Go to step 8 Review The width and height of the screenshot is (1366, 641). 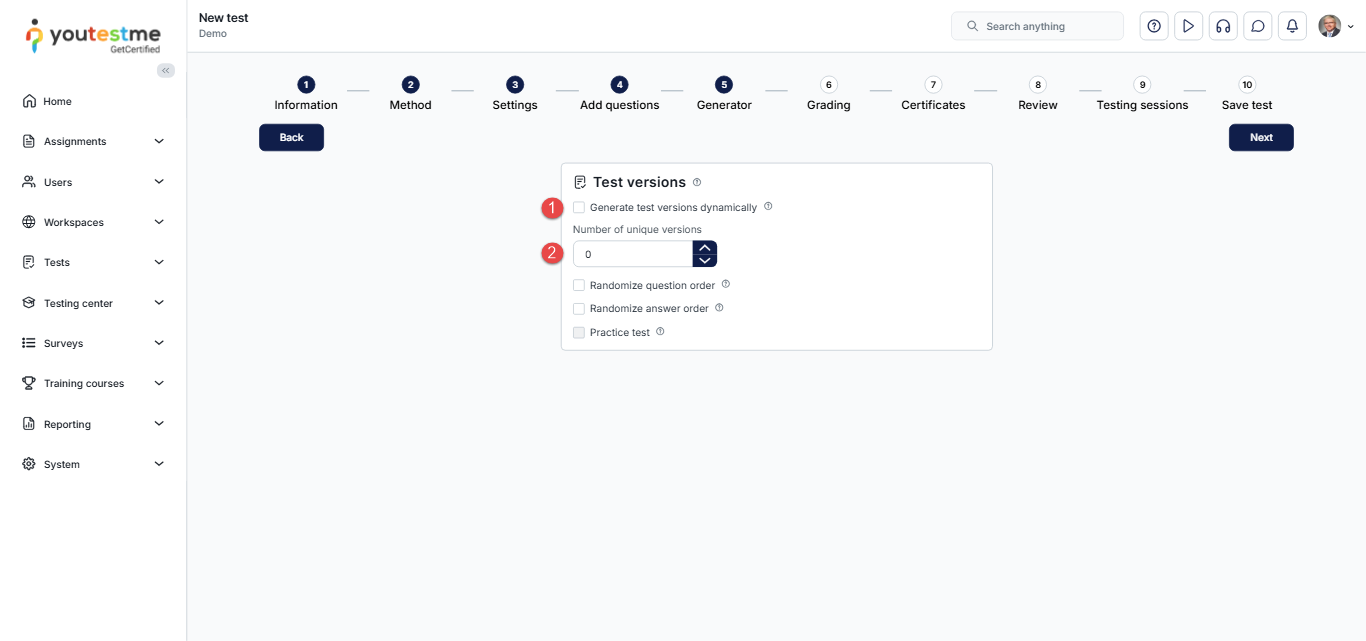point(1038,94)
